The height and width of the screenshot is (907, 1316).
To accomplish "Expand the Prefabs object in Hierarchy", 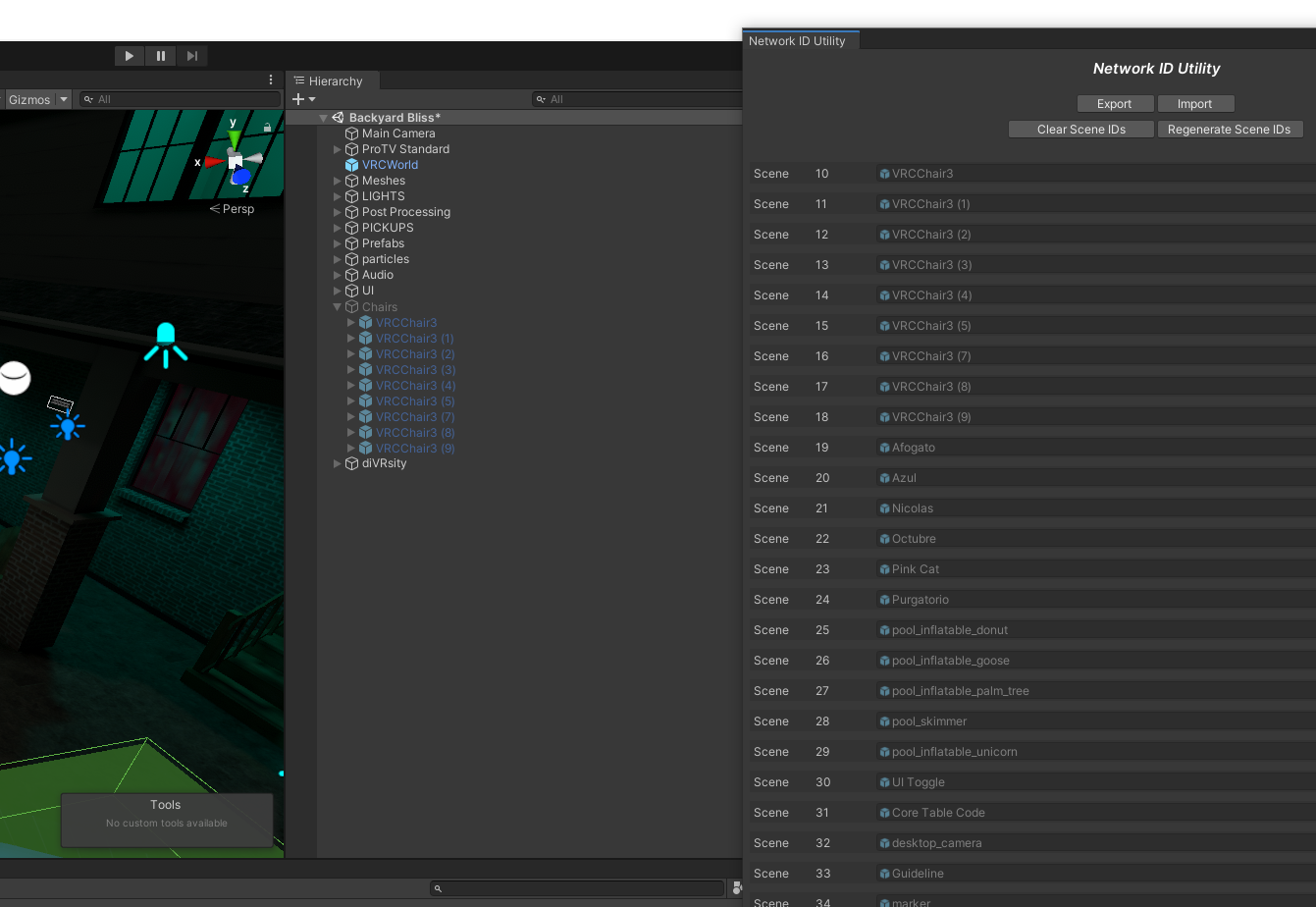I will [x=338, y=243].
